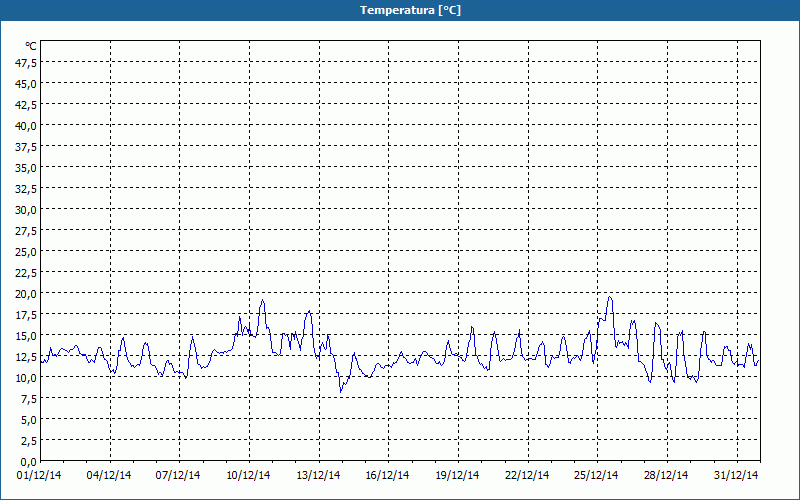
Task: Select the 2,5 y-axis label
Action: click(x=29, y=441)
